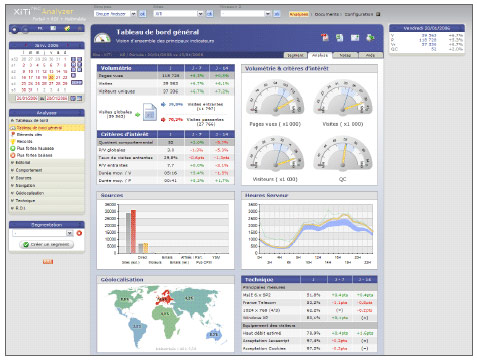Open the PDF export icon in header
Viewport: 477px width, 362px height.
[x=325, y=37]
